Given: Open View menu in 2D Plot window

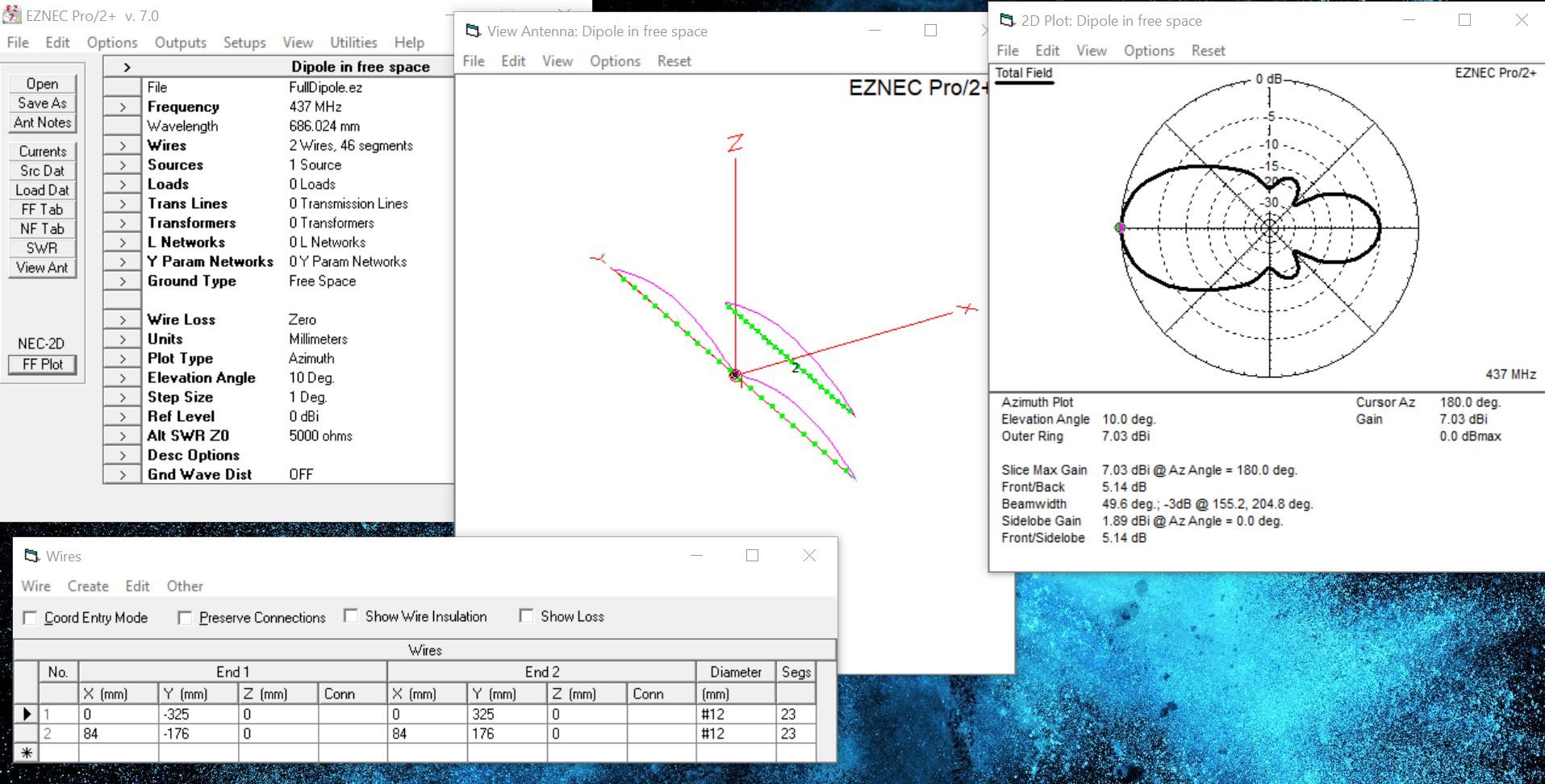Looking at the screenshot, I should click(x=1091, y=51).
